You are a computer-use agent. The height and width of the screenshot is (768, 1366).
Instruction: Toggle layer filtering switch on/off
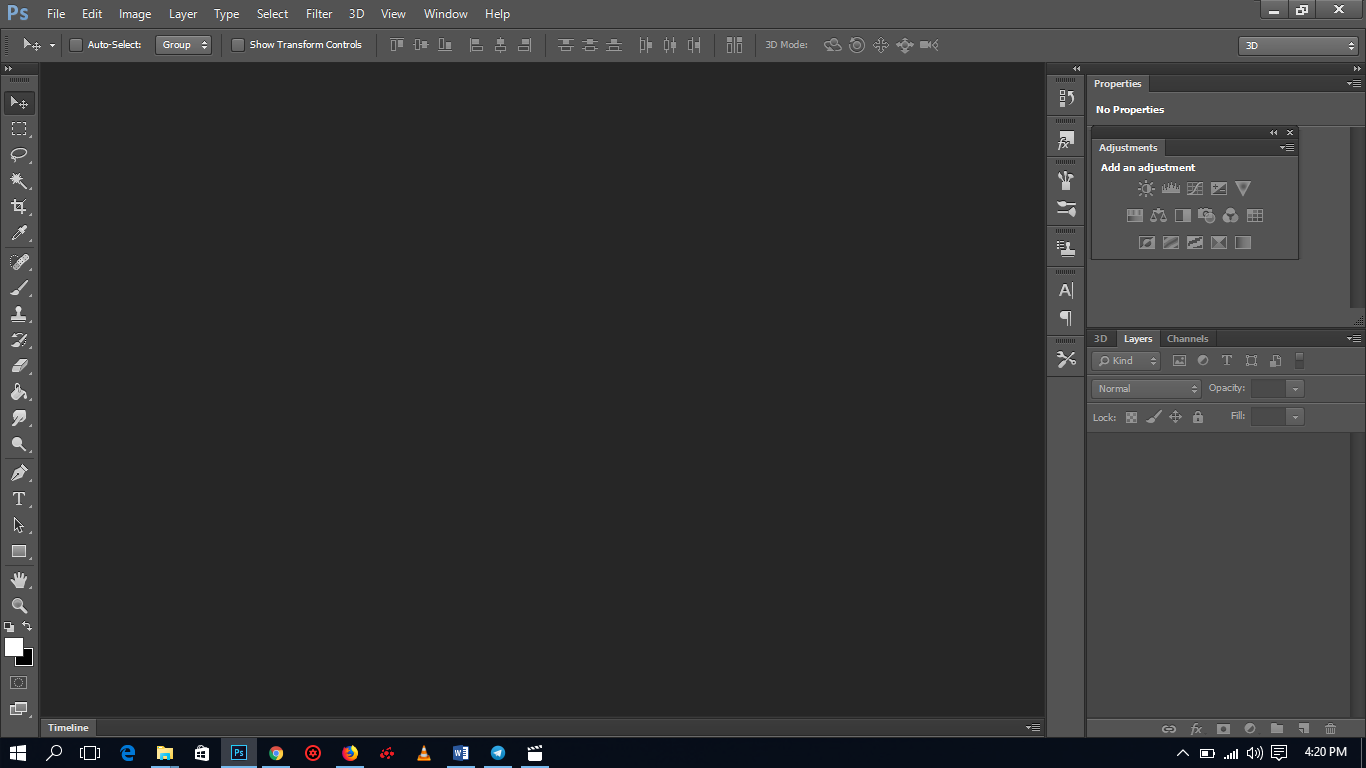pyautogui.click(x=1299, y=361)
